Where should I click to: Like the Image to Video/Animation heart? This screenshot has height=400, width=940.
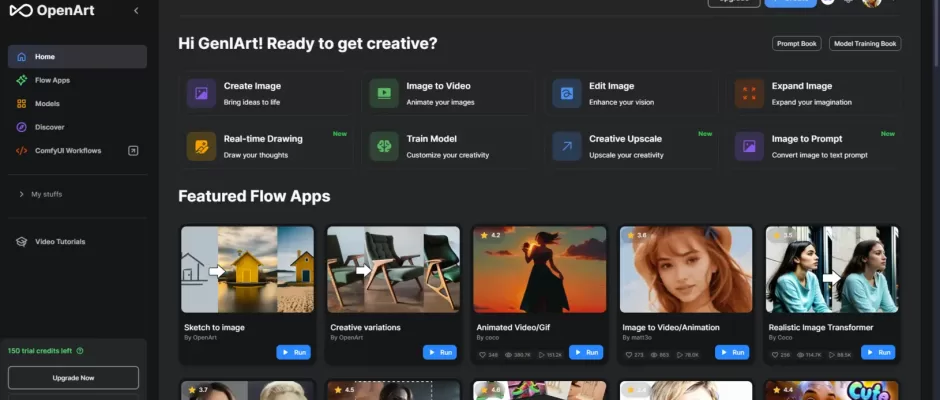coord(629,355)
